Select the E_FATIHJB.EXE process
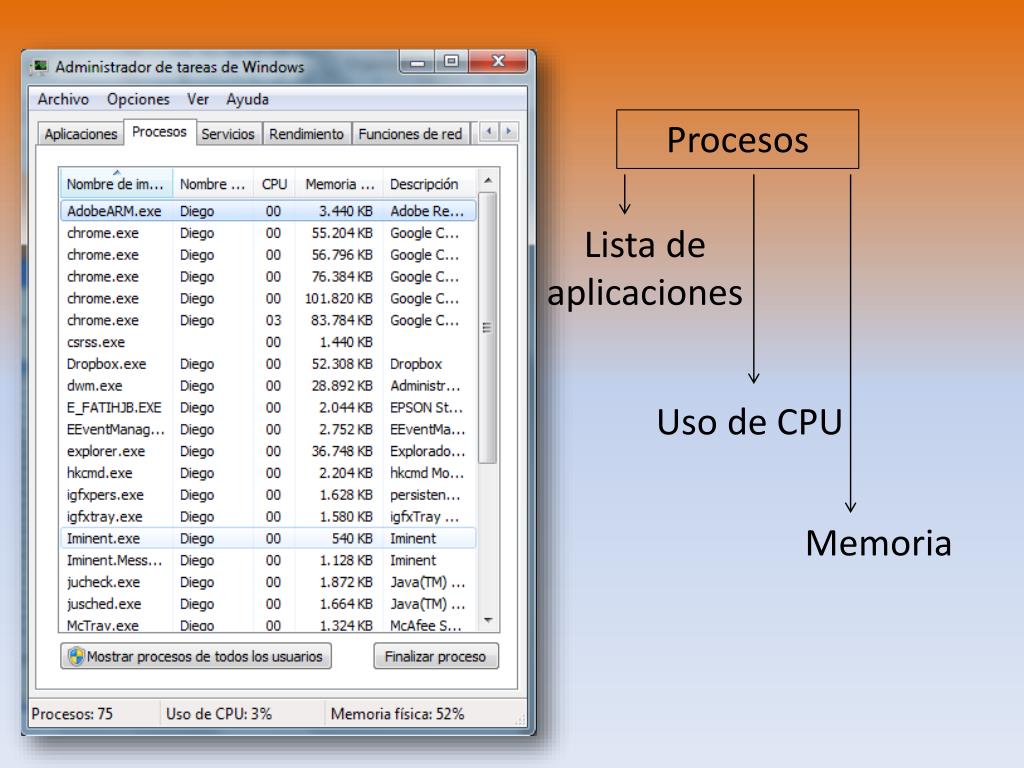This screenshot has height=768, width=1024. click(268, 408)
